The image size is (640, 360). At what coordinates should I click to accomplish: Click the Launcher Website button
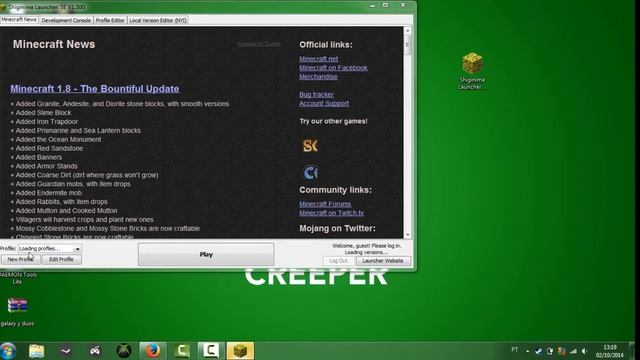pos(383,261)
